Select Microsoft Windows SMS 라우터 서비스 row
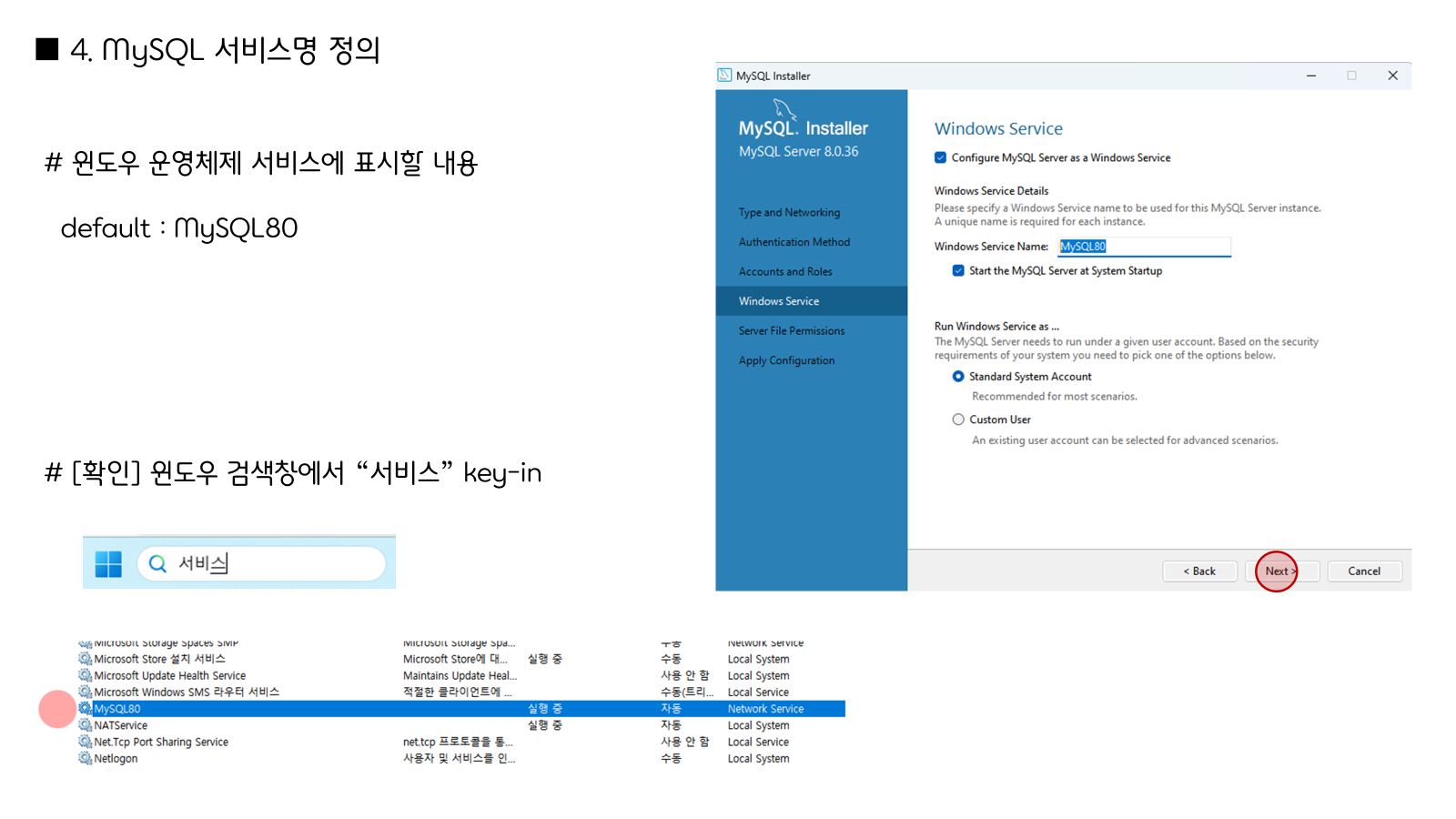The height and width of the screenshot is (819, 1456). coord(461,692)
